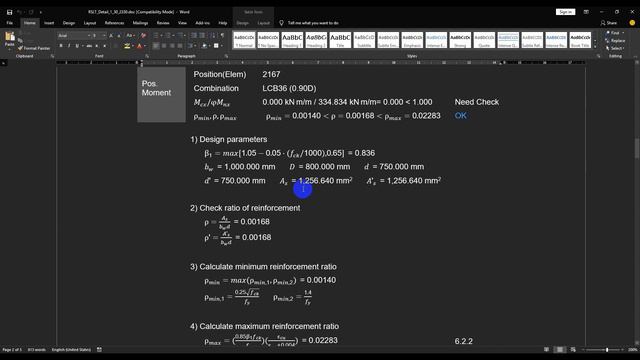
Task: Increase paragraph indent
Action: click(x=202, y=36)
